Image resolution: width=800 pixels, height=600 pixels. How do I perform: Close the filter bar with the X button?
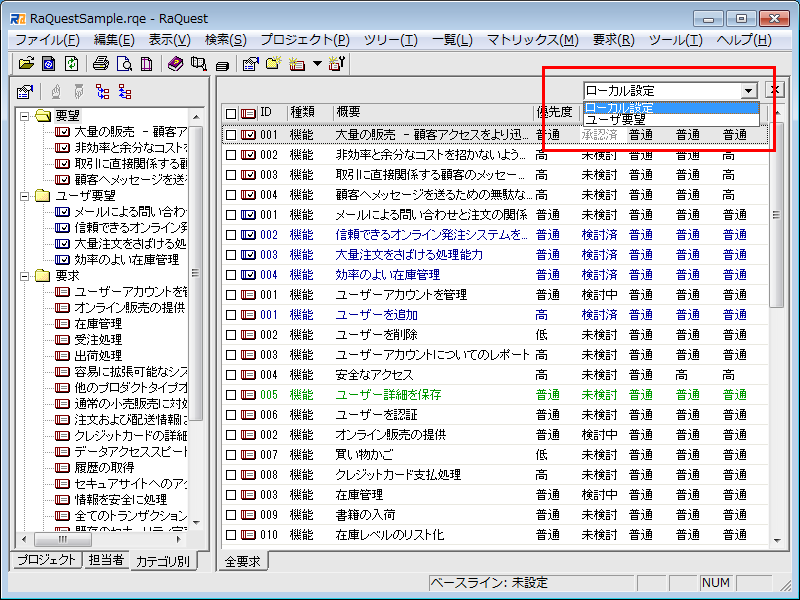(x=774, y=90)
